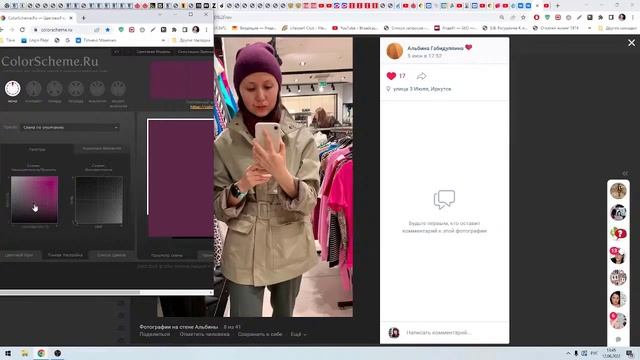Collapse the chat sidebar with the arrow above it

(625, 173)
